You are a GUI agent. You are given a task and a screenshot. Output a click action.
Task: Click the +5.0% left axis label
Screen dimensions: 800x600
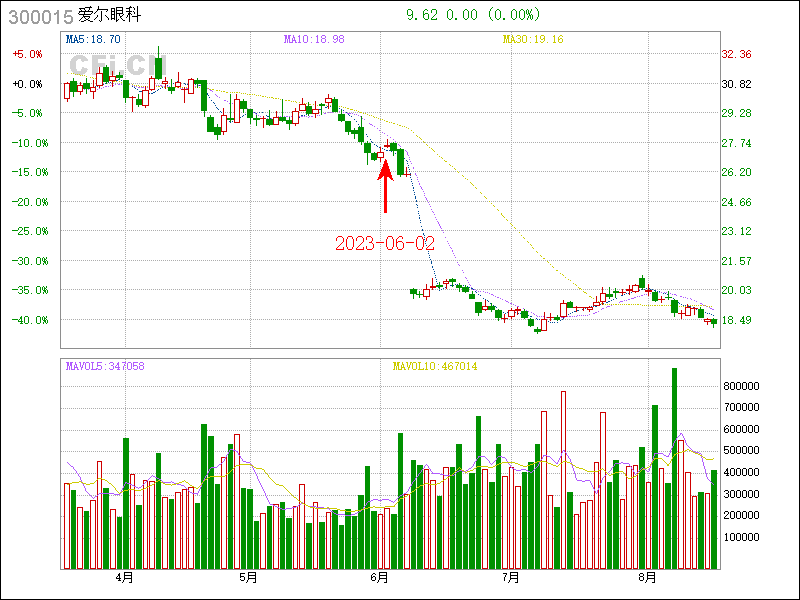27,54
